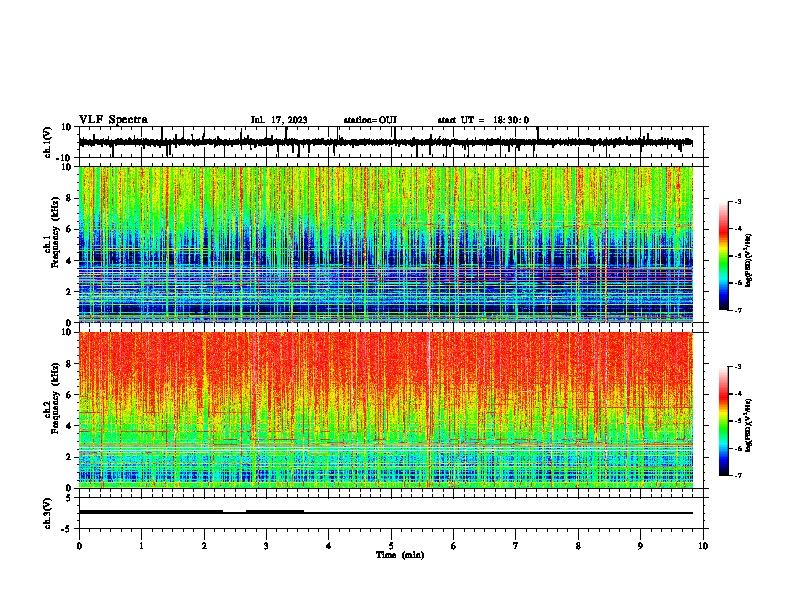Click the "8" kHz tick on ch.1 spectrogram axis
The height and width of the screenshot is (612, 792).
coord(70,198)
